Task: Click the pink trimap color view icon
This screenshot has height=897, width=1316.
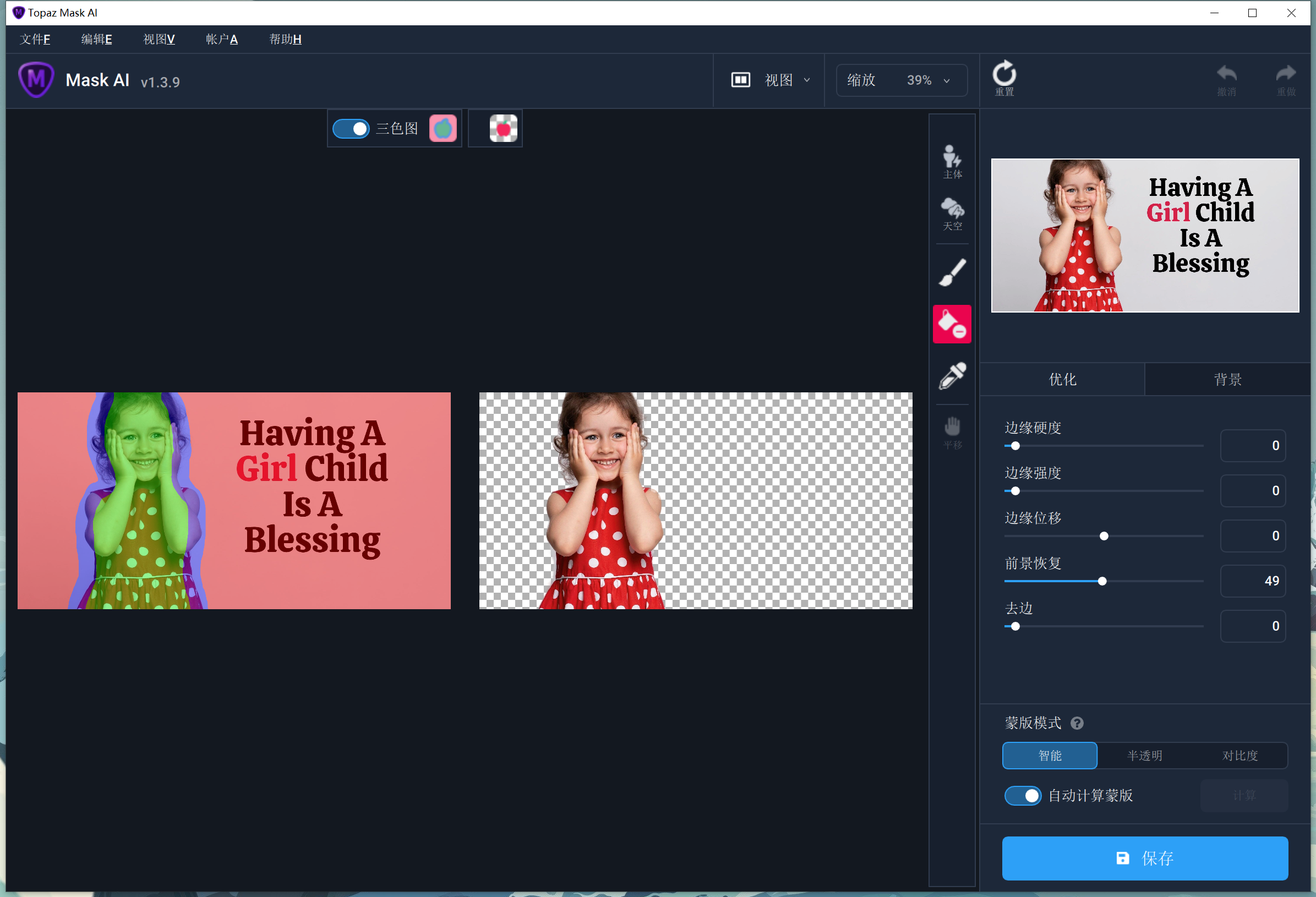Action: pyautogui.click(x=443, y=129)
